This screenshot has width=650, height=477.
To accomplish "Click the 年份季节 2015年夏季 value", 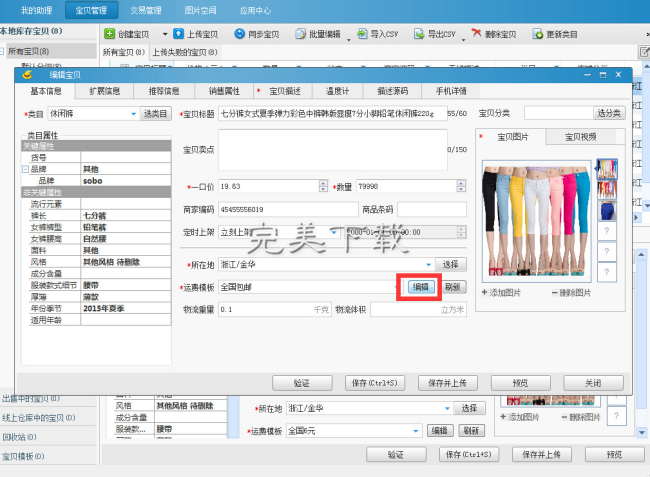I will coord(126,309).
